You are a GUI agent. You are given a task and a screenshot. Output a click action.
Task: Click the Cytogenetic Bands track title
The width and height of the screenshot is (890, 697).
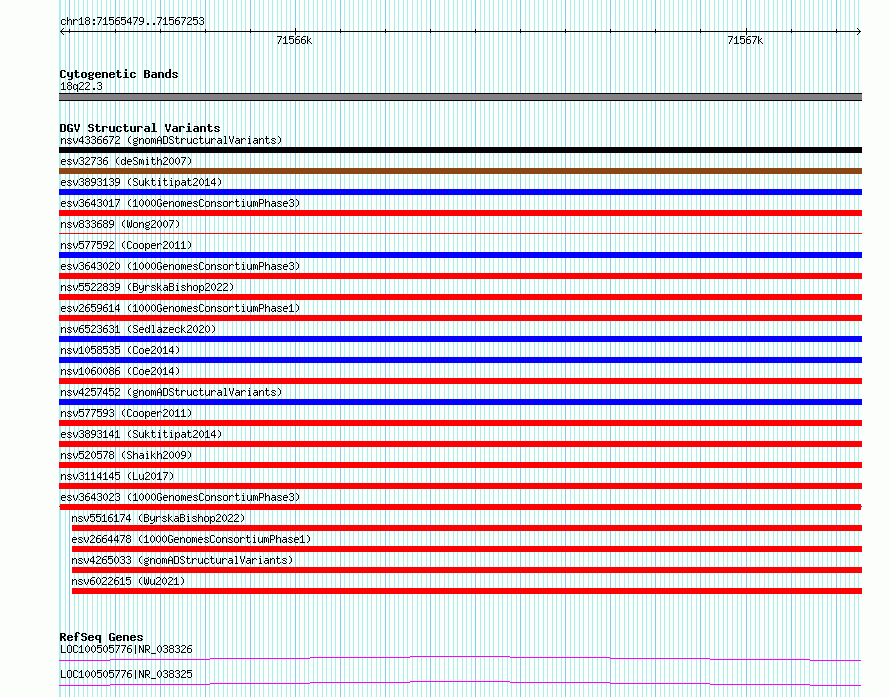click(119, 74)
